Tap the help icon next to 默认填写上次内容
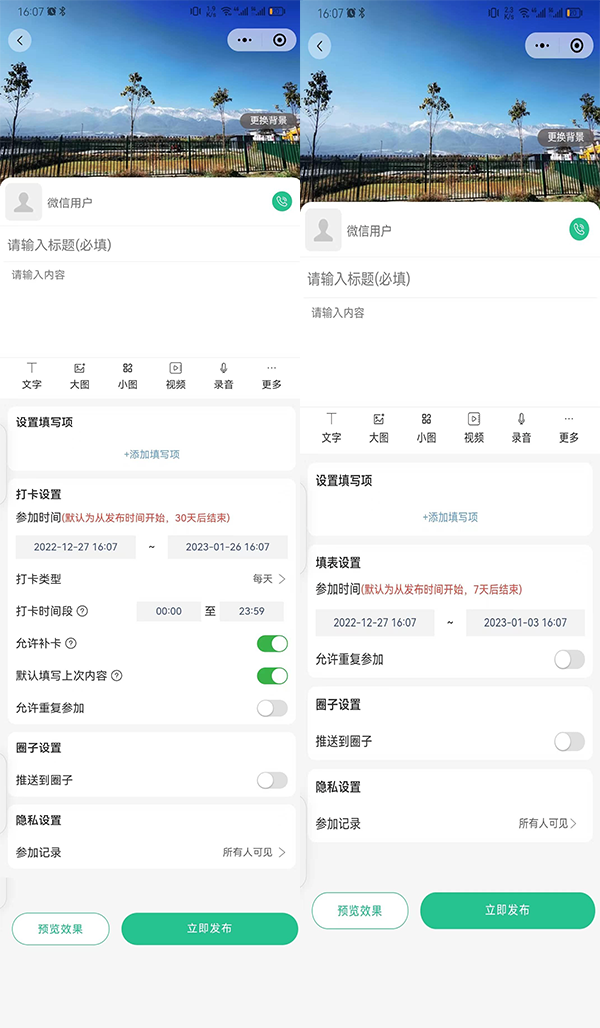Image resolution: width=600 pixels, height=1028 pixels. tap(117, 676)
